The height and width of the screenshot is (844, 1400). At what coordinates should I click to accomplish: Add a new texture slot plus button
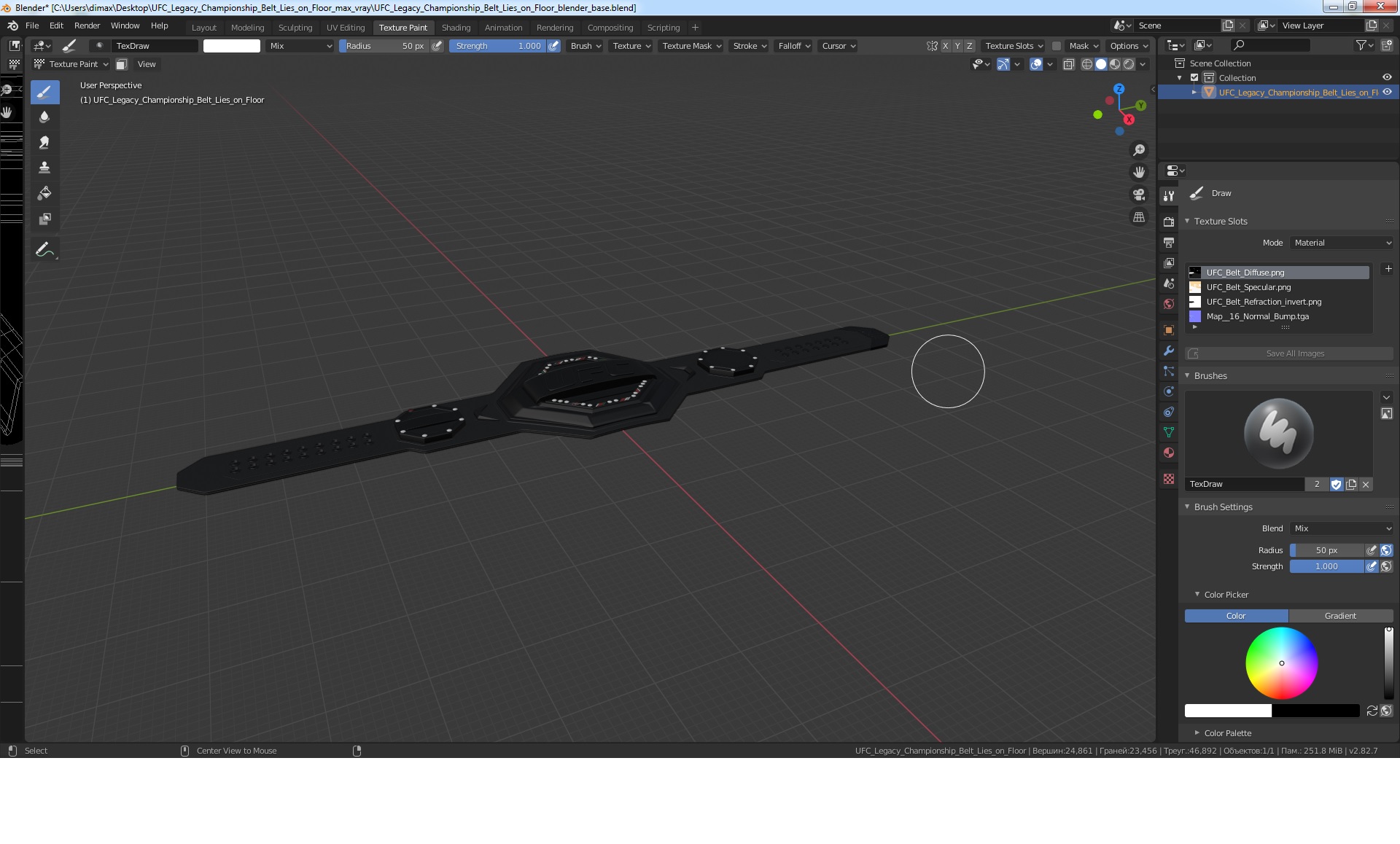click(x=1388, y=269)
